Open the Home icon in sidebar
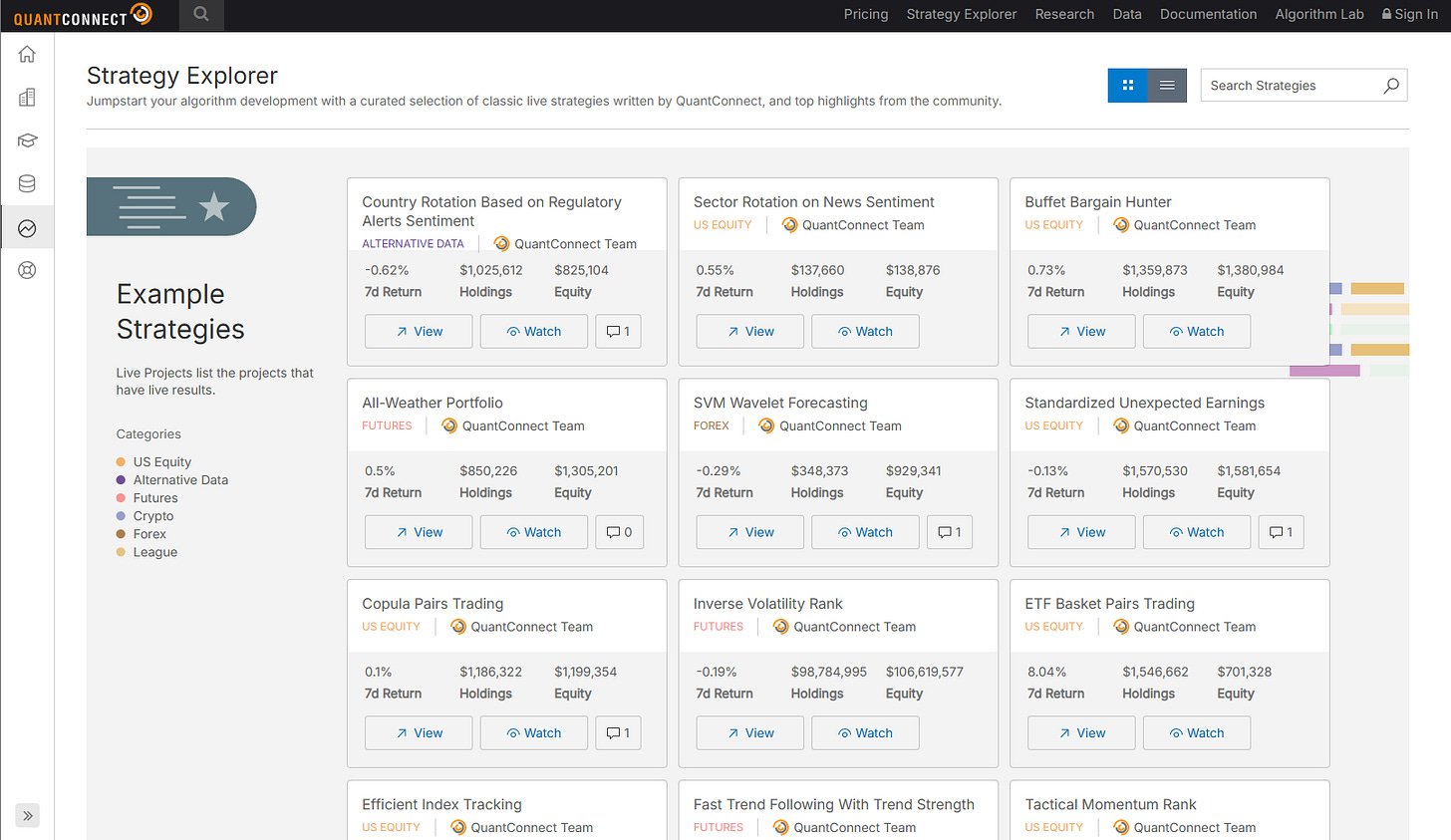This screenshot has width=1451, height=840. (x=27, y=54)
